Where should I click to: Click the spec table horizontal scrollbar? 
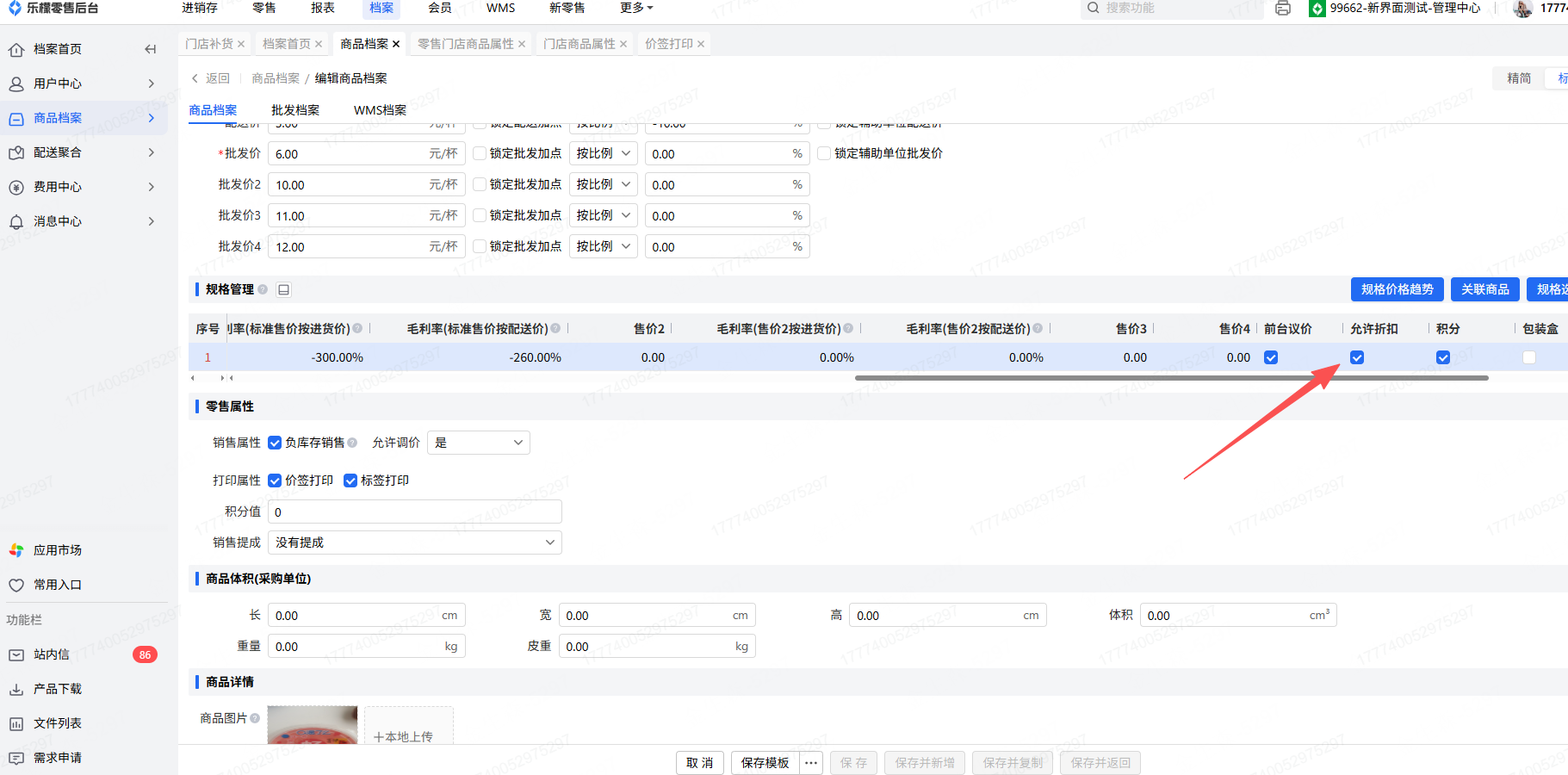[x=1171, y=377]
